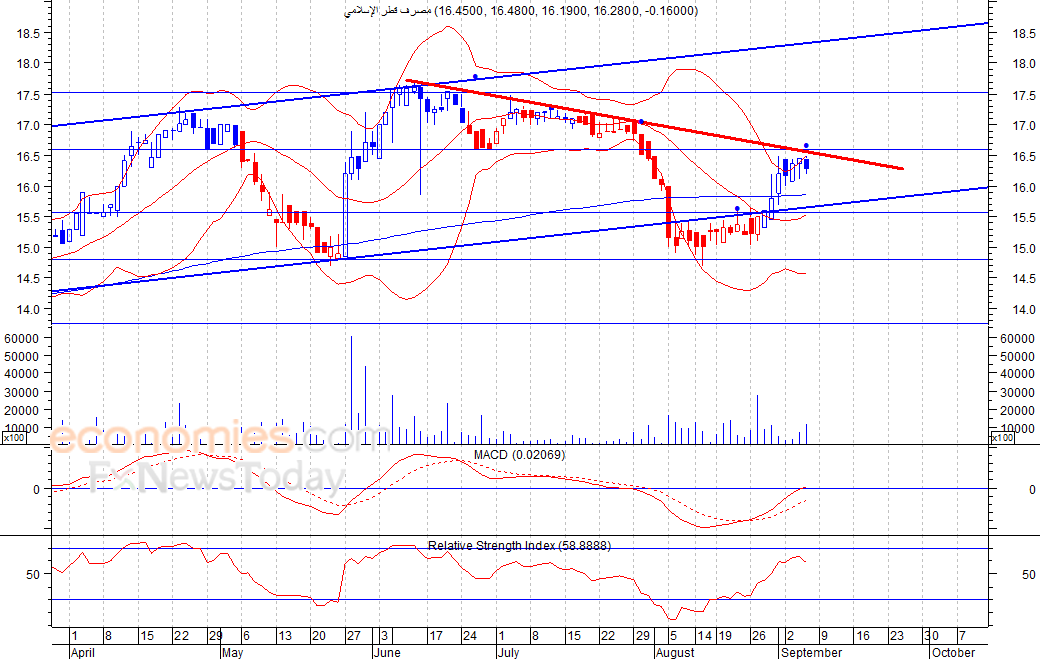This screenshot has height=659, width=1040.
Task: Click the blue dot above the latest candle
Action: tap(807, 145)
